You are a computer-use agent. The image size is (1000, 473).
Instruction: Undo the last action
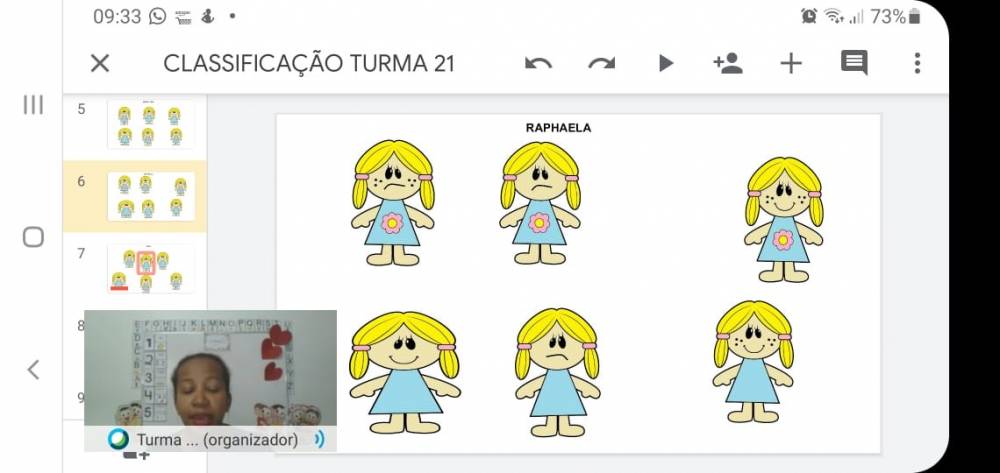(x=538, y=64)
